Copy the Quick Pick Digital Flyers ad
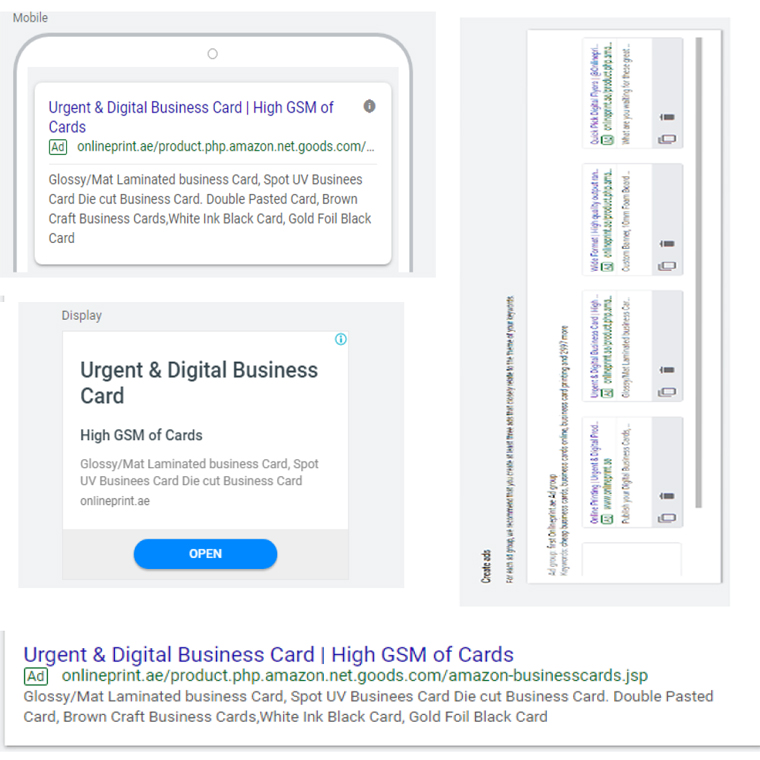The image size is (760, 760). tap(667, 140)
